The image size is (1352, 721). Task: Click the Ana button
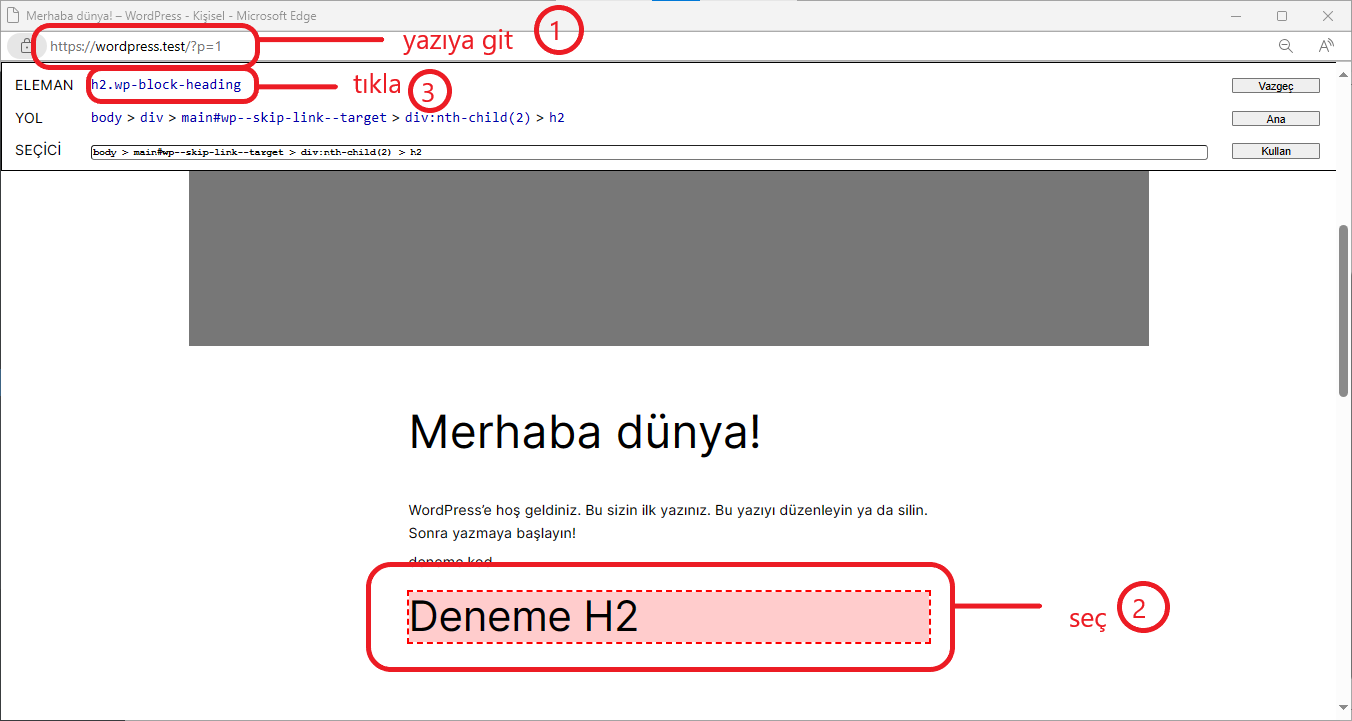click(1275, 119)
